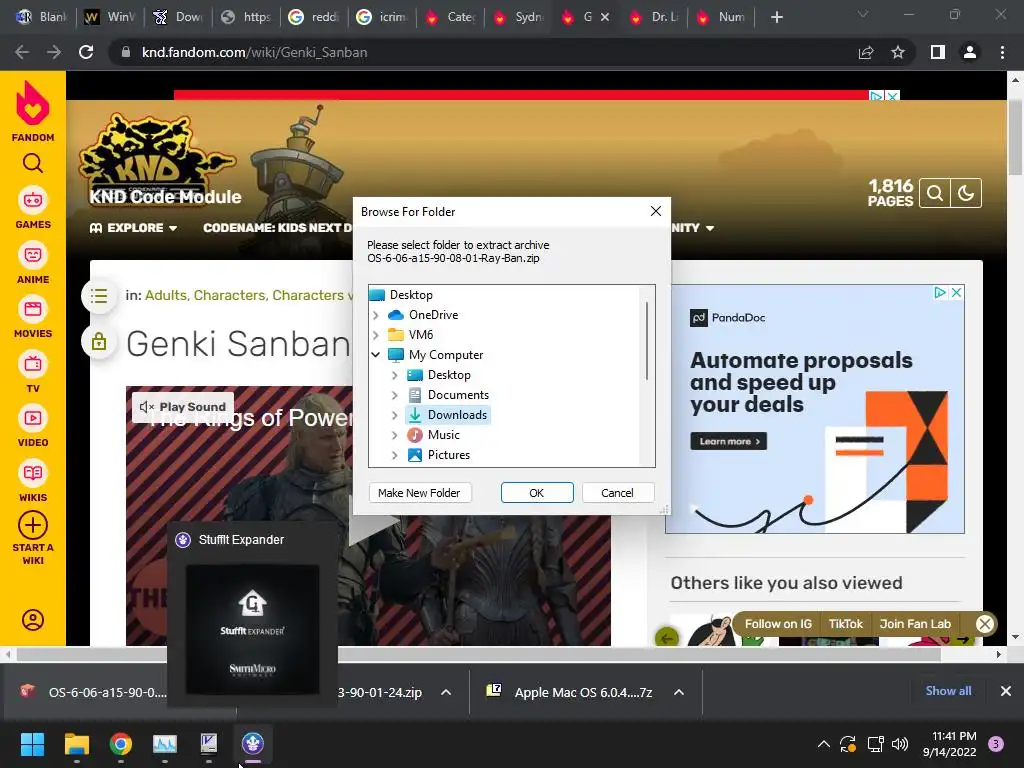
Task: Click Play Sound on the video
Action: pyautogui.click(x=184, y=407)
